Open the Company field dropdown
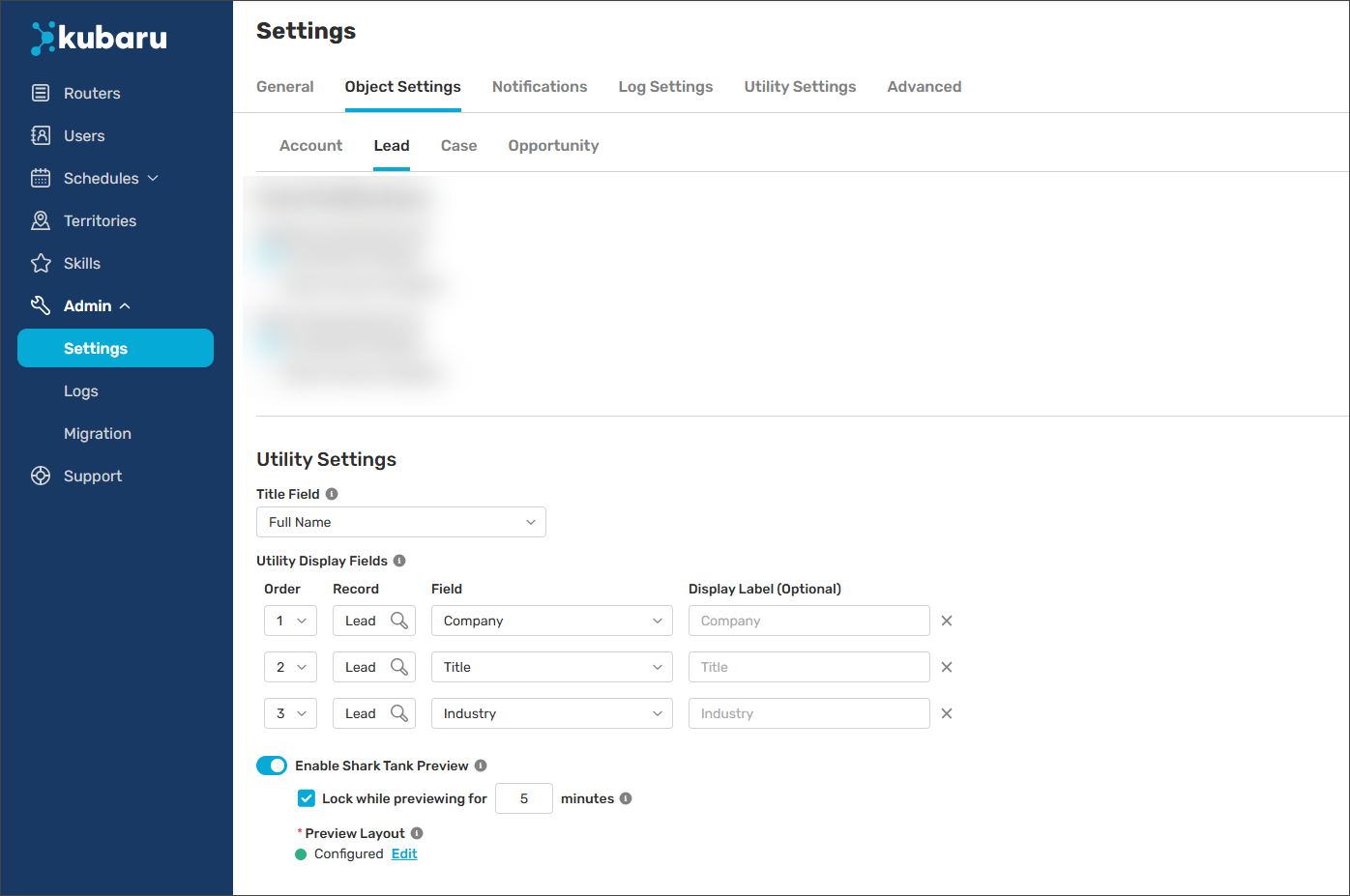 [x=551, y=621]
